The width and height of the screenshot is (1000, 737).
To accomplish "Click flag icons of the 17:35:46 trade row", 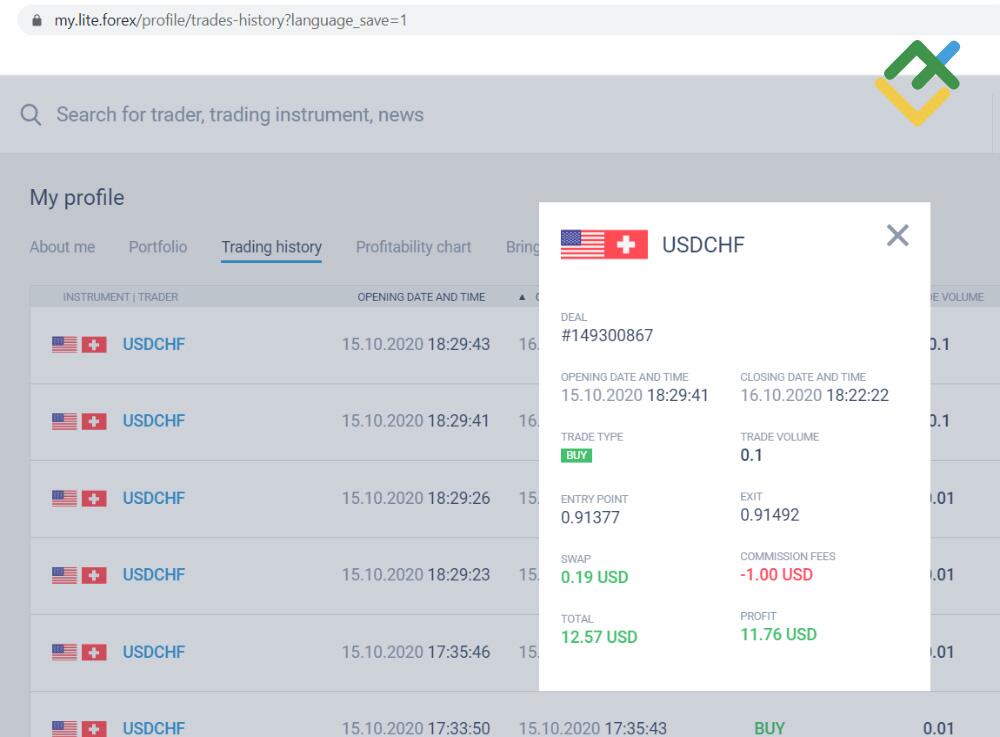I will click(x=79, y=652).
